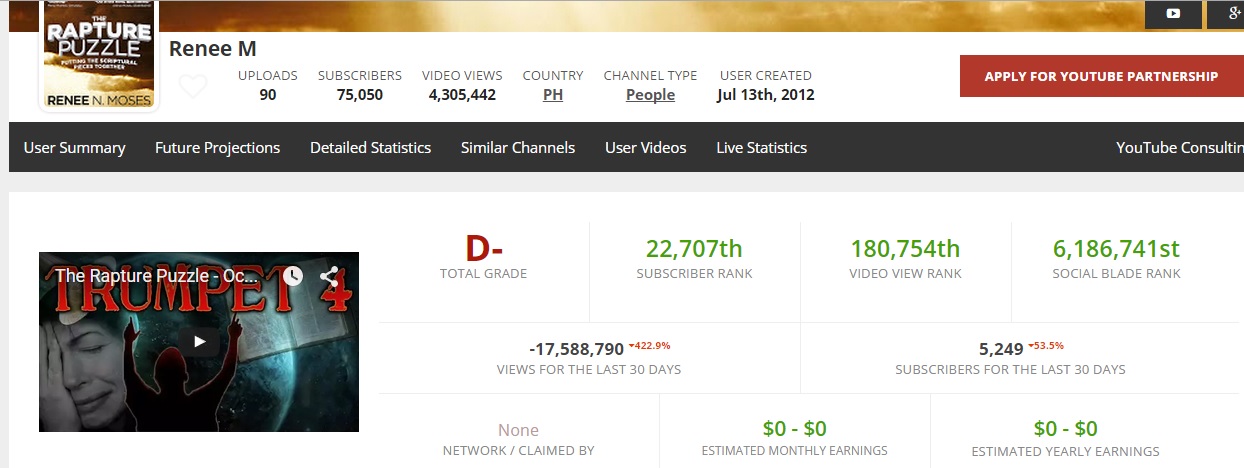This screenshot has height=468, width=1244.
Task: Select the 4,305,442 video views value
Action: point(462,95)
